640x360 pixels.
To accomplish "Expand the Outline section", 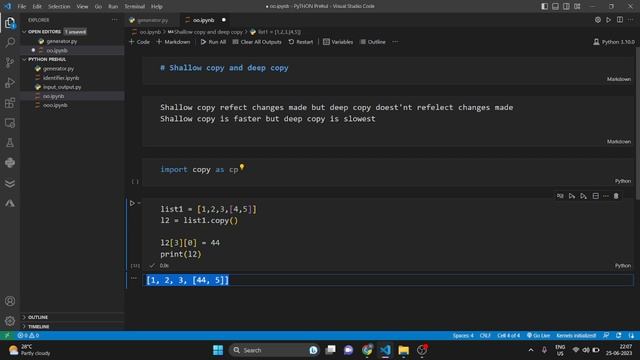I will click(38, 317).
